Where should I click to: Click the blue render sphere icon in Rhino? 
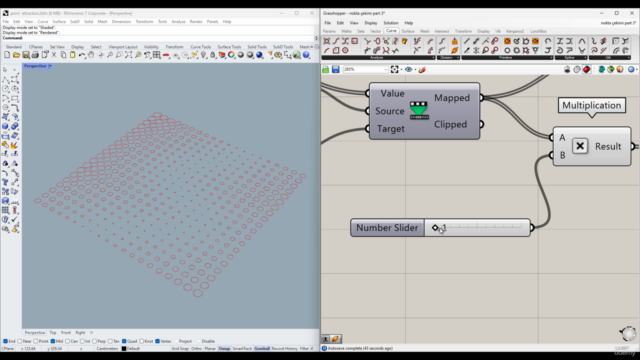click(x=259, y=55)
